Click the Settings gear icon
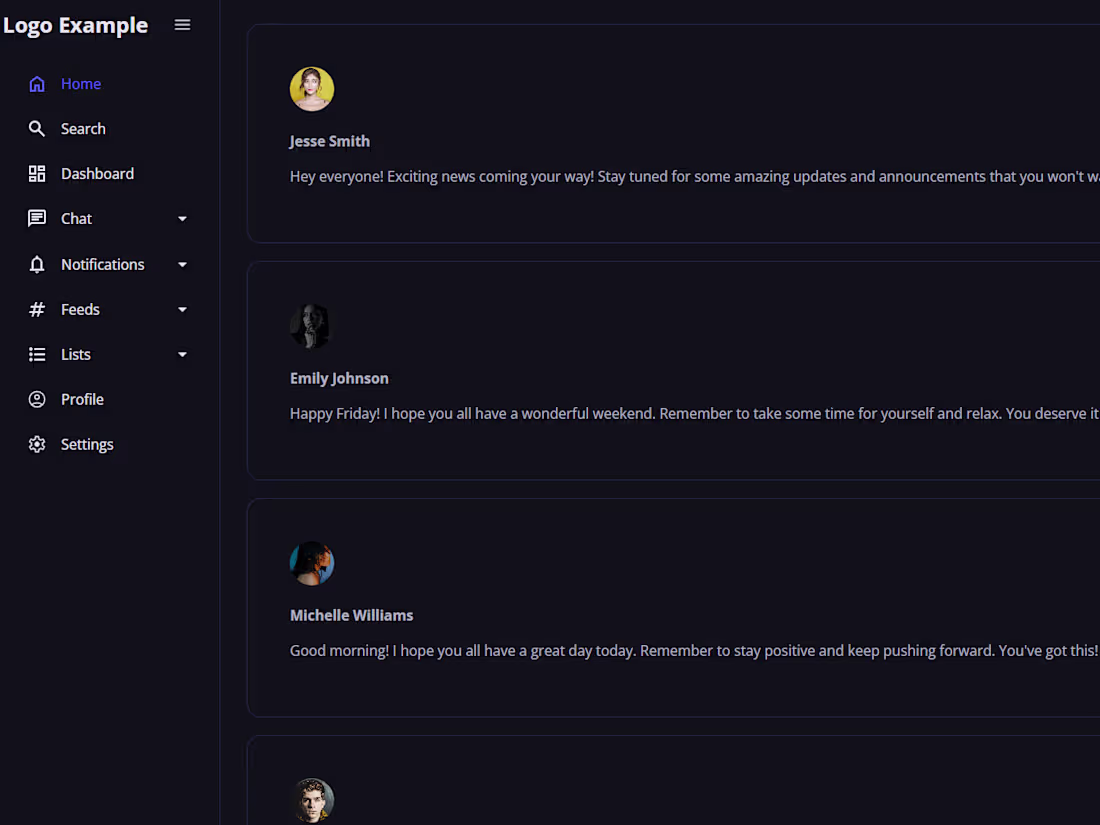The image size is (1100, 825). 36,443
